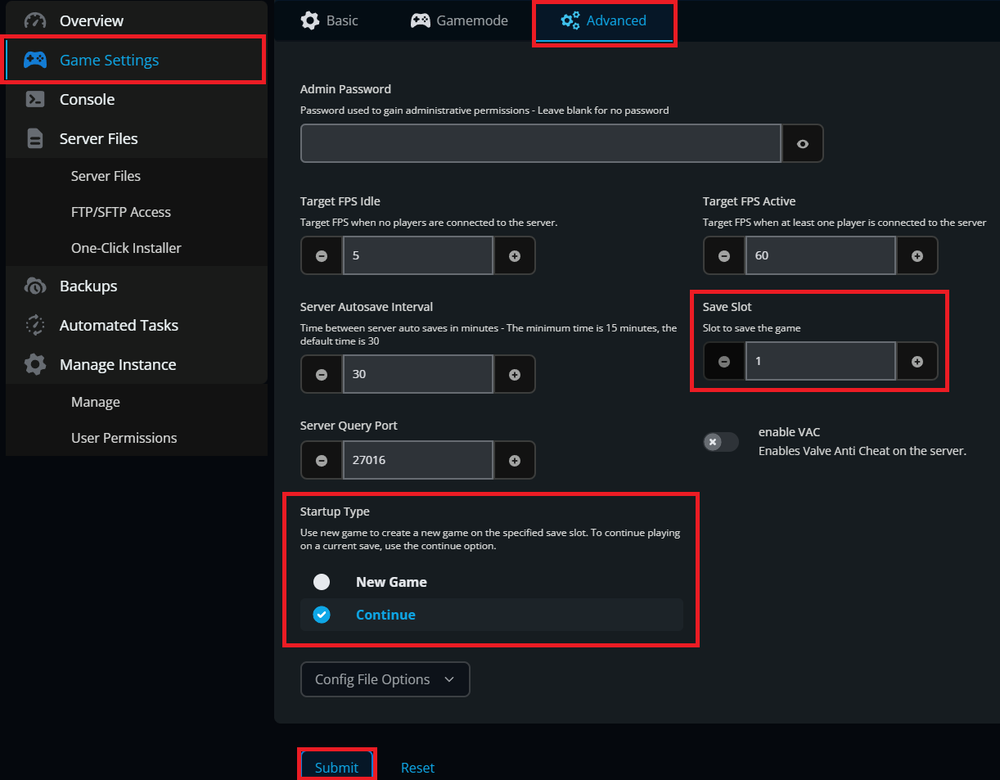The height and width of the screenshot is (780, 1000).
Task: Click the Server Files icon
Action: point(35,138)
